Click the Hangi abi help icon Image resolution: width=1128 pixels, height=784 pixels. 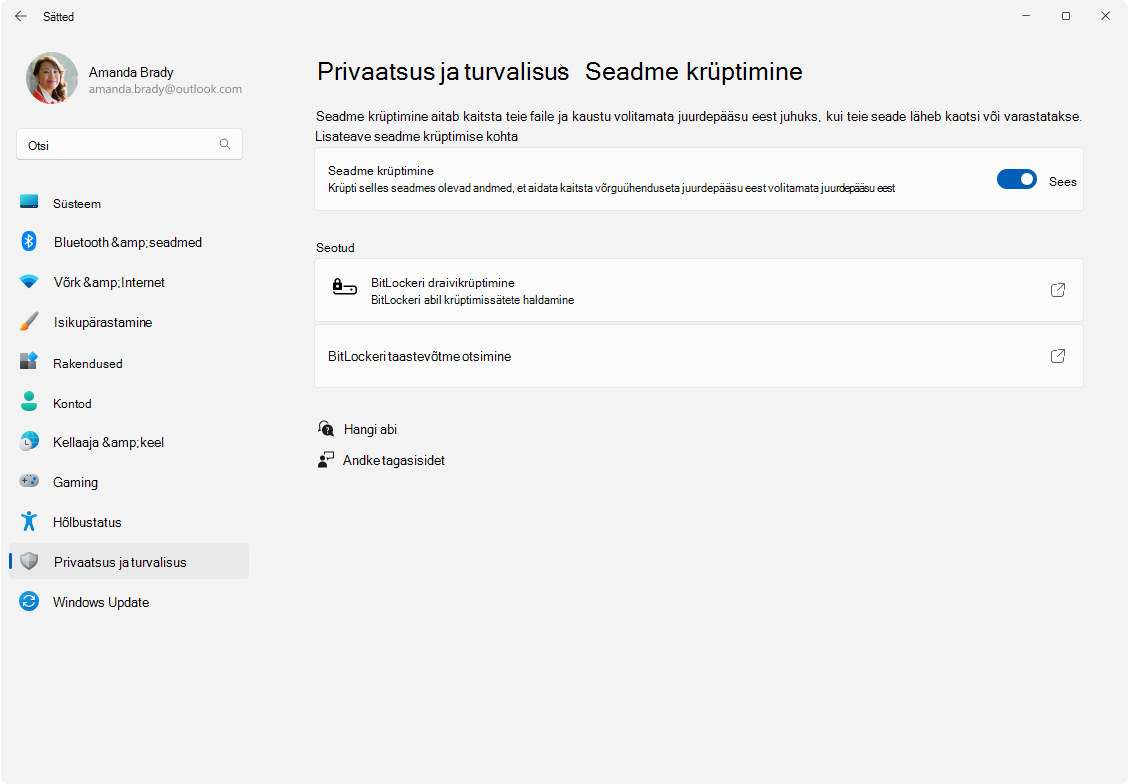[326, 429]
